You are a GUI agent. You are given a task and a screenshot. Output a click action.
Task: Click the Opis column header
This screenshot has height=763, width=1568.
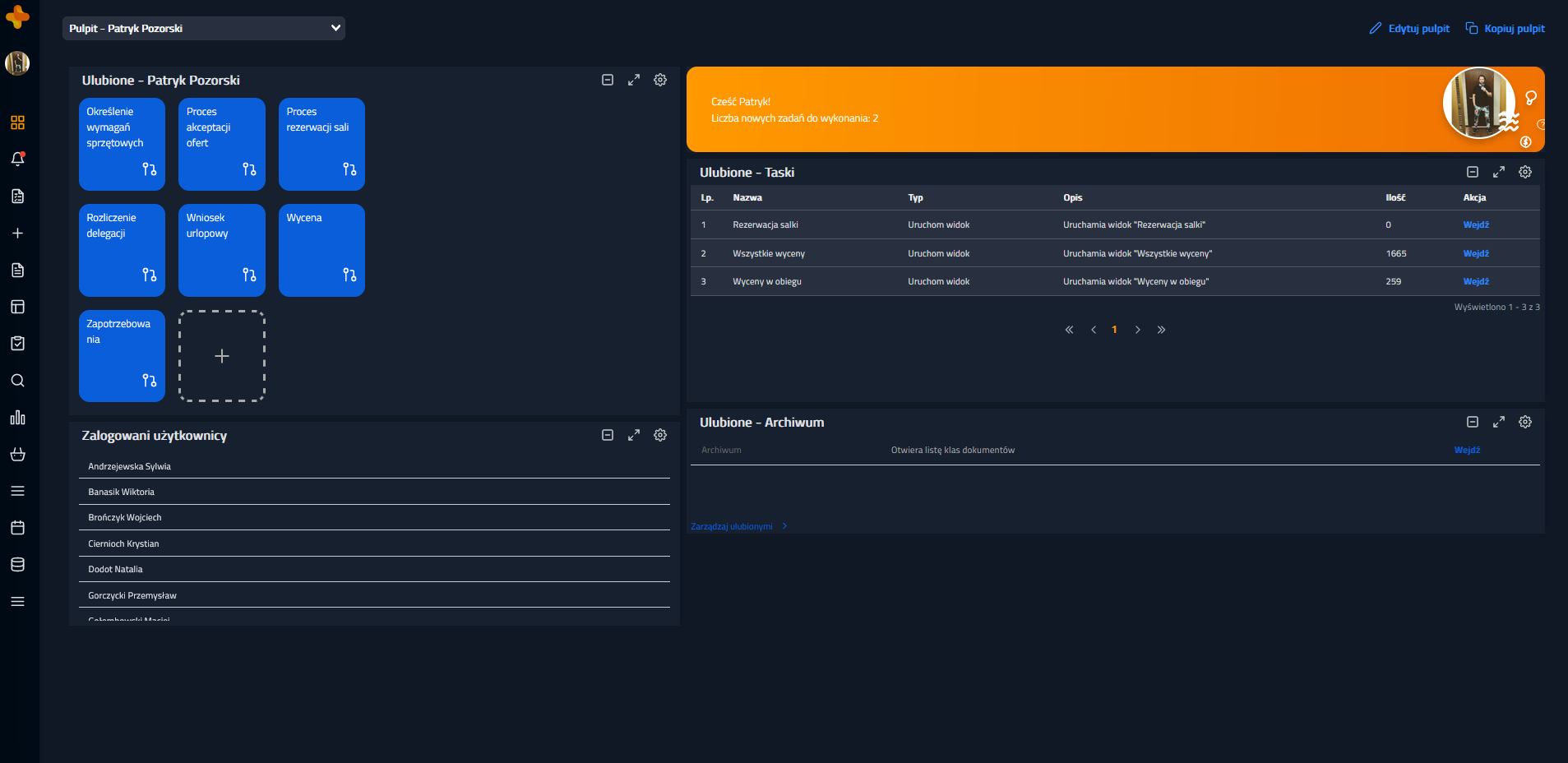pyautogui.click(x=1072, y=197)
